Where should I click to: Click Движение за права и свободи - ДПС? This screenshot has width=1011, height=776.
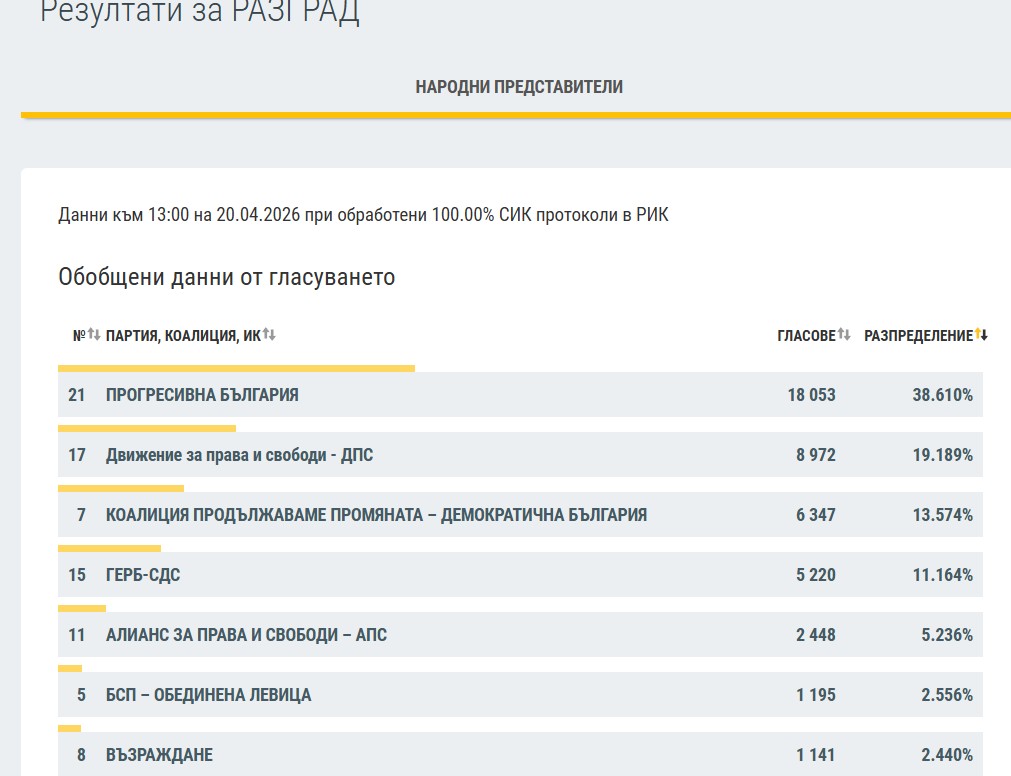(239, 455)
